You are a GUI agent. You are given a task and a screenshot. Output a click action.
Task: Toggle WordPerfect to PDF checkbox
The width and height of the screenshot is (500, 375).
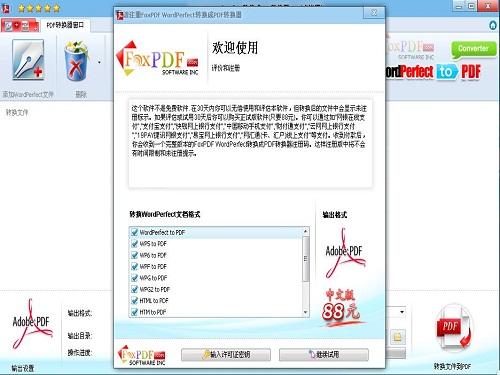pos(134,232)
